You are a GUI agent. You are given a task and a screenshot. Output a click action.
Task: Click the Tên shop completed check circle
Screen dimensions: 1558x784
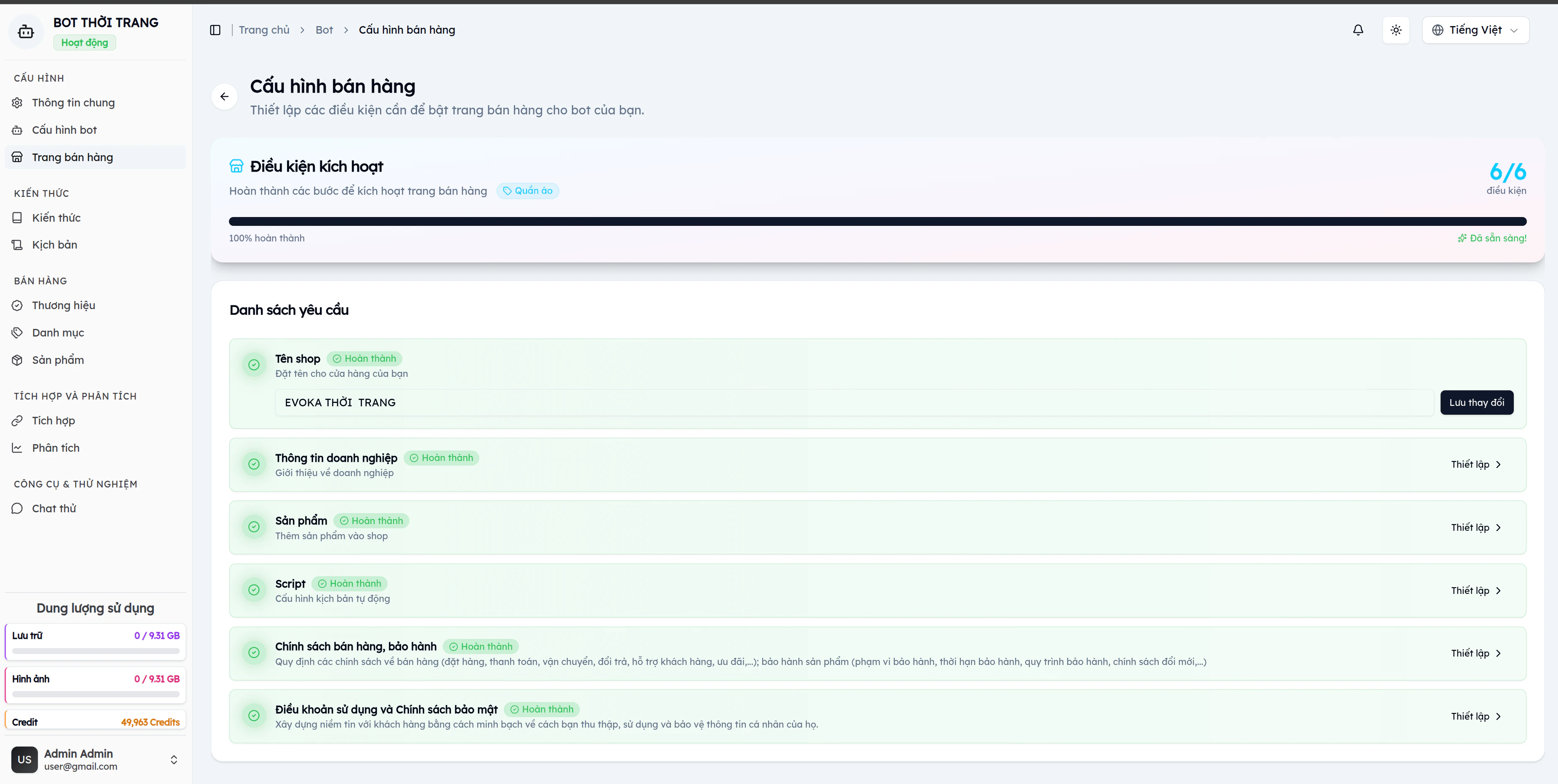coord(254,365)
